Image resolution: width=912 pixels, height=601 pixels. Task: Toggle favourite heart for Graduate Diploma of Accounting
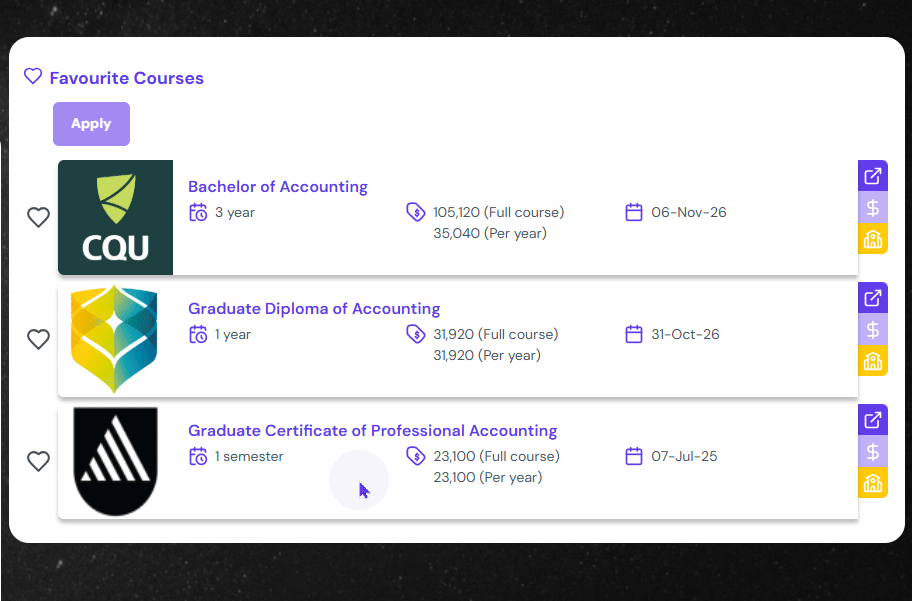click(38, 339)
